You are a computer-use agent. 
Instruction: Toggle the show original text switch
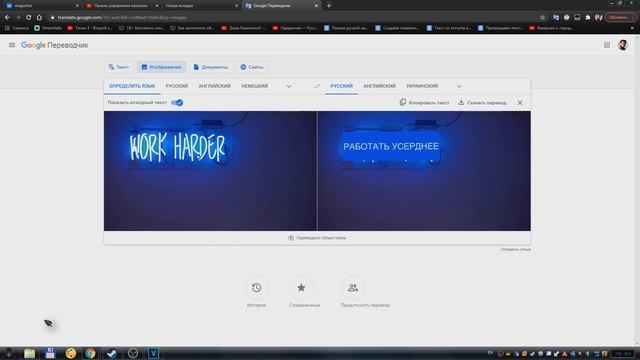pos(177,102)
